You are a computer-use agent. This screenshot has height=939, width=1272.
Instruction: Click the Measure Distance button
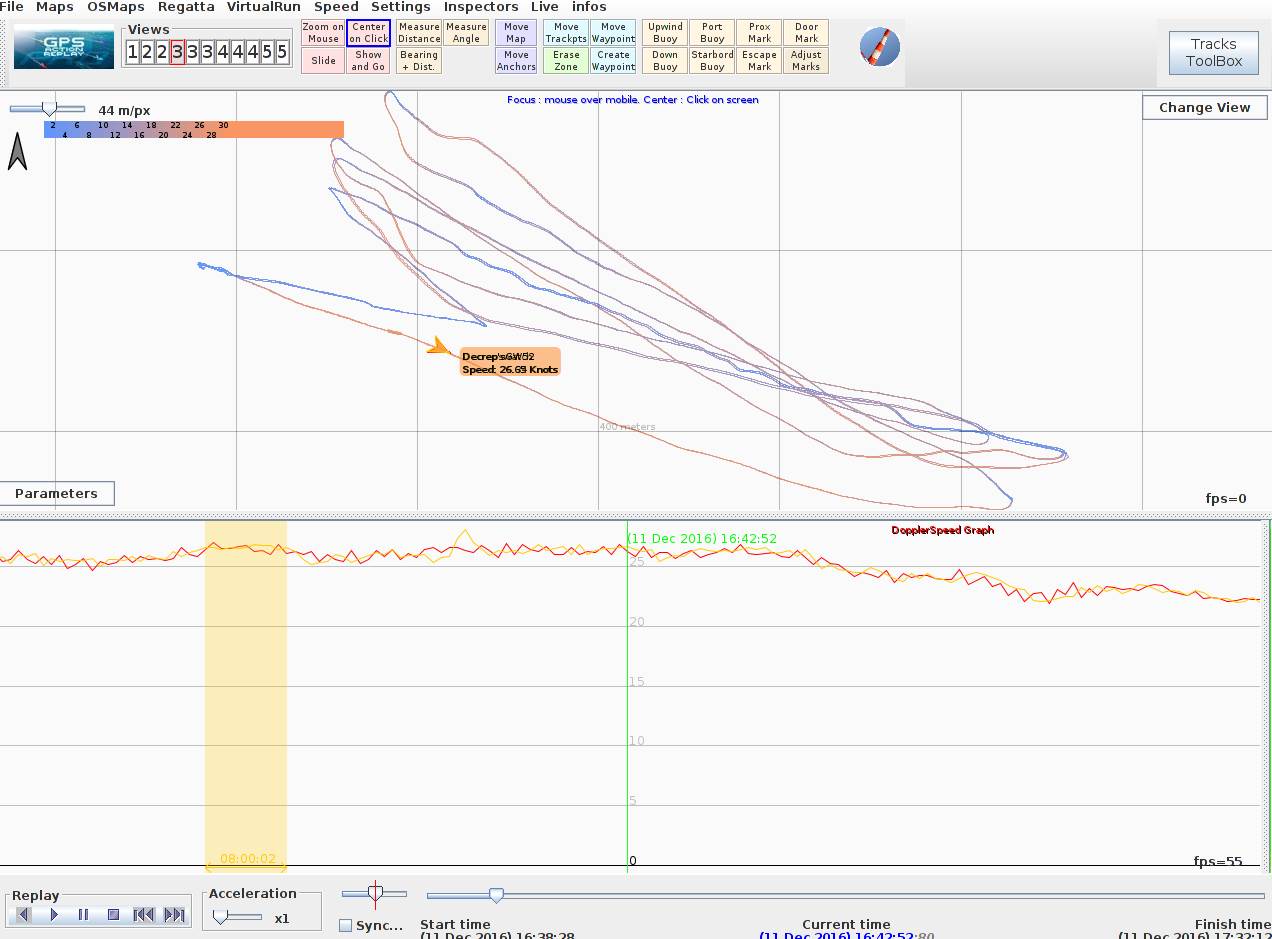[x=419, y=33]
